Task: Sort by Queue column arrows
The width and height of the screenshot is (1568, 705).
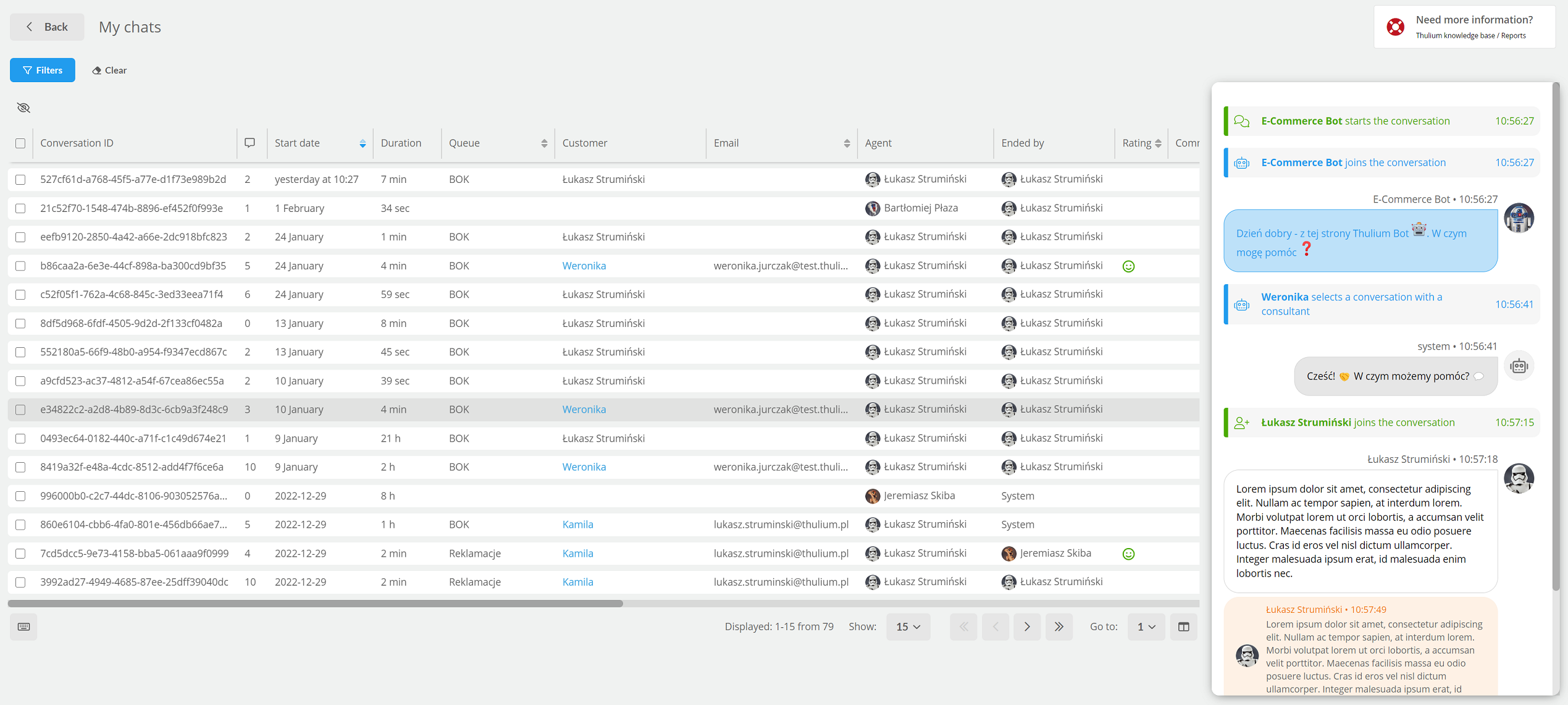Action: coord(544,143)
